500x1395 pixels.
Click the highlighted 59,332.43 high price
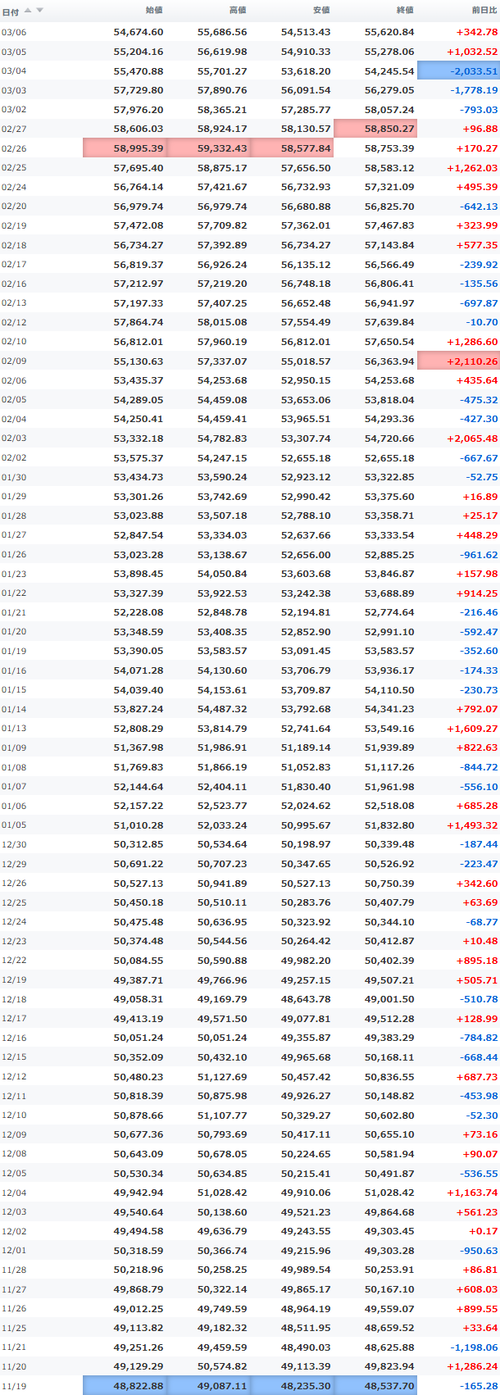point(208,147)
